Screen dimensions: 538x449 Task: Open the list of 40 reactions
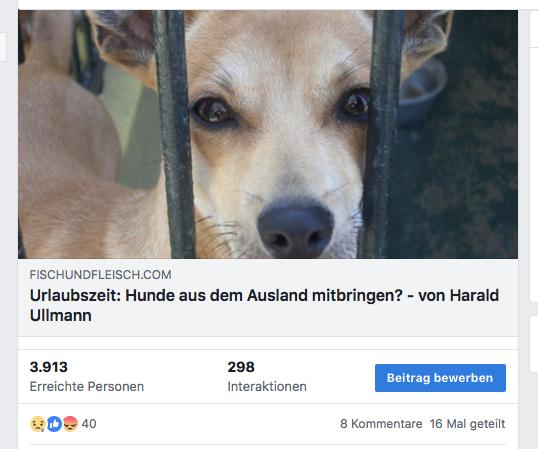[89, 424]
